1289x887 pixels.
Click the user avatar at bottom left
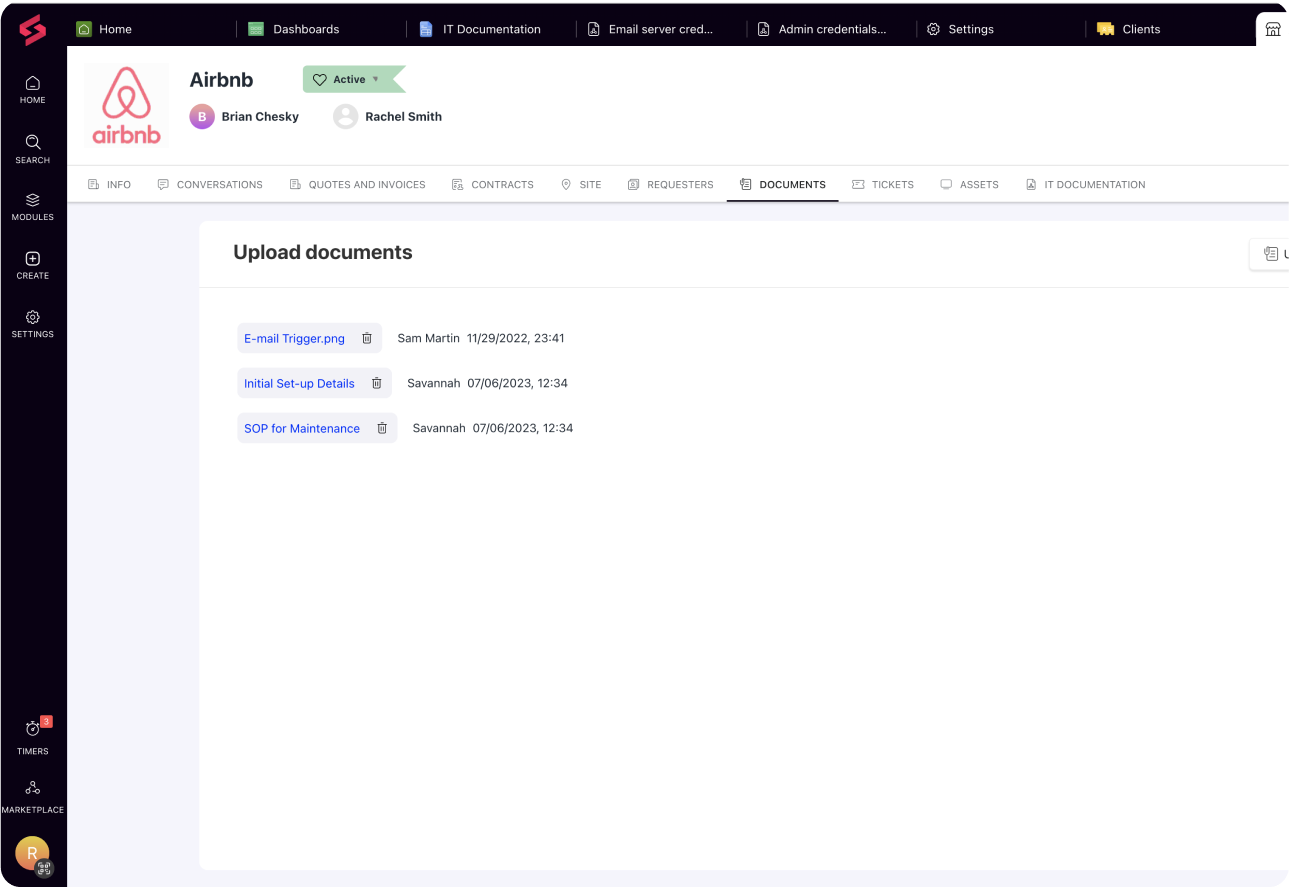pyautogui.click(x=32, y=853)
